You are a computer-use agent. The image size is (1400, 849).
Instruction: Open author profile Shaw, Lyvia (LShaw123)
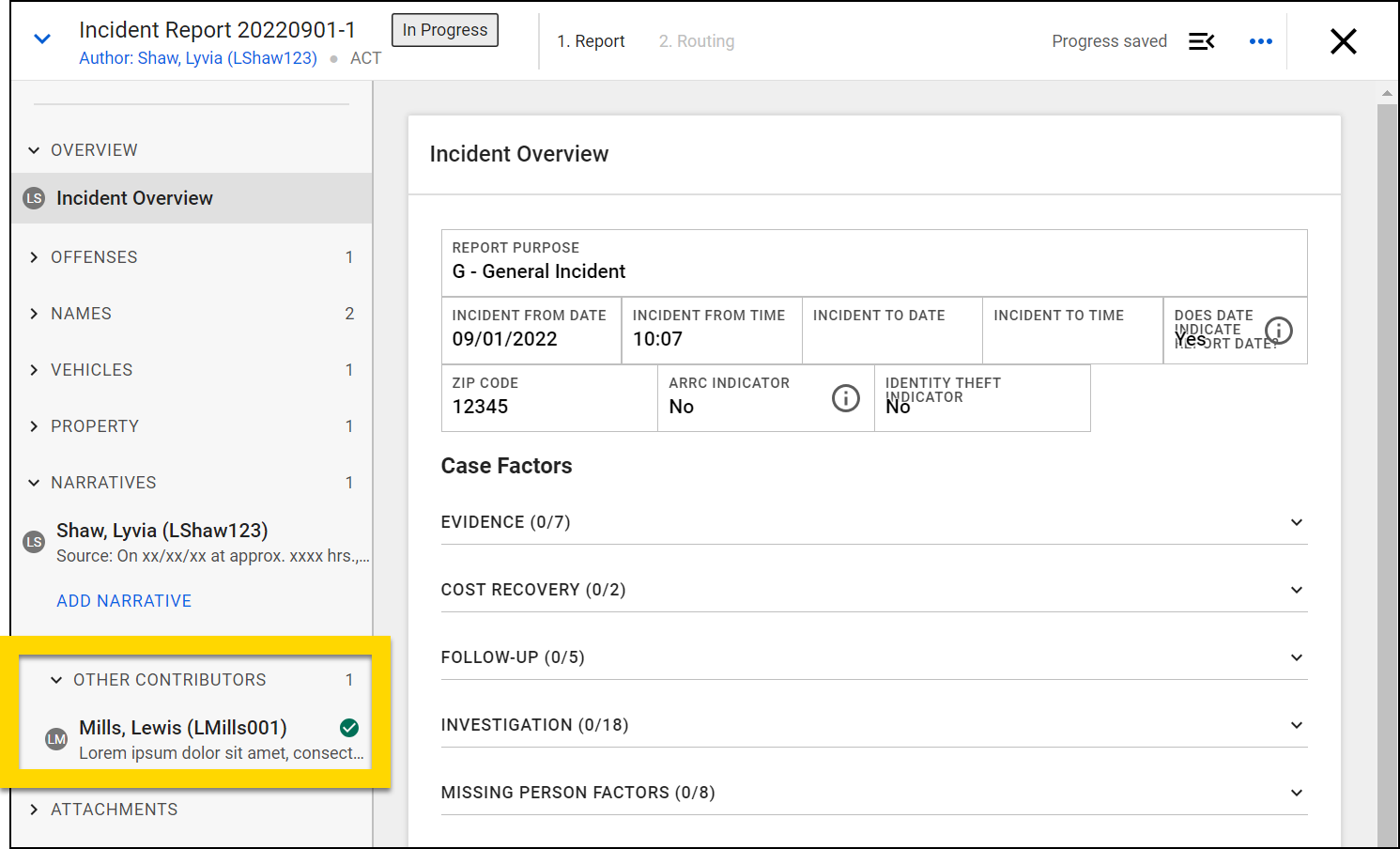(x=198, y=57)
